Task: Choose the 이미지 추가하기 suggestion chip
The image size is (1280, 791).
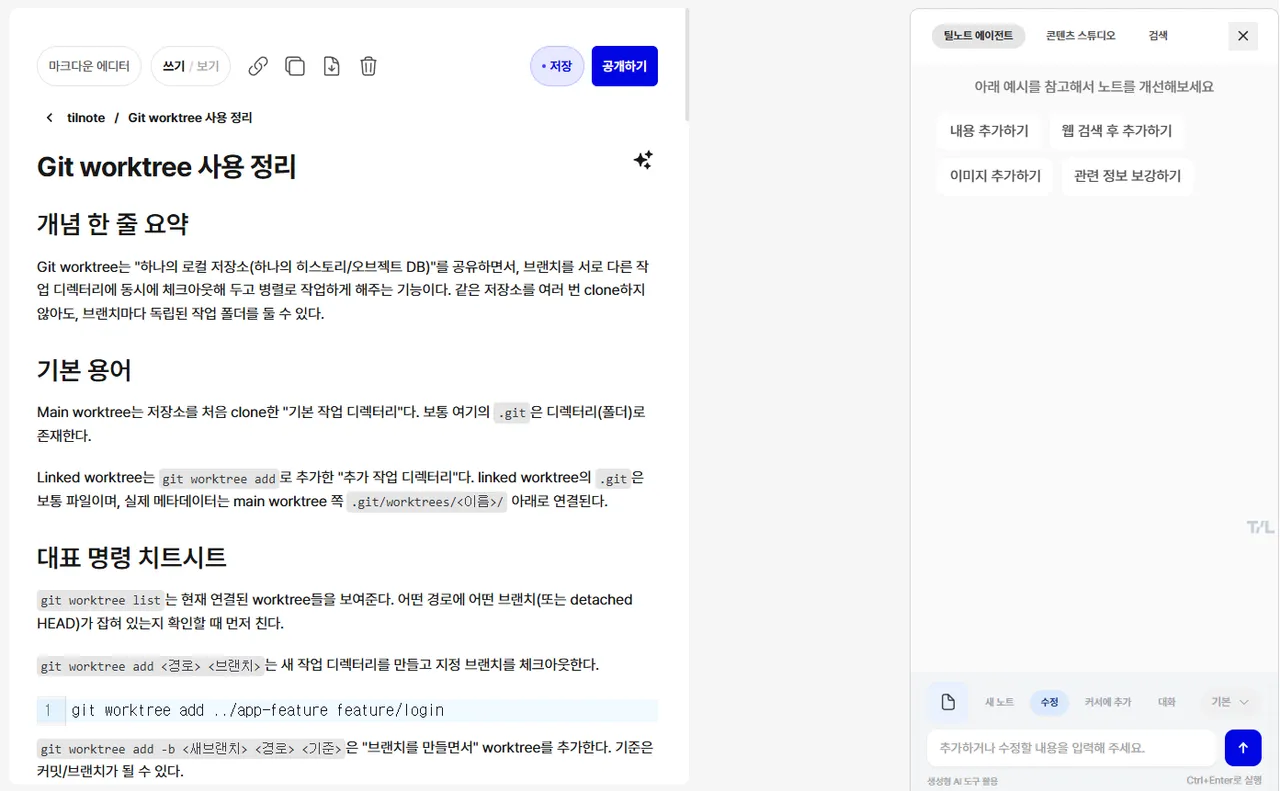Action: tap(995, 176)
